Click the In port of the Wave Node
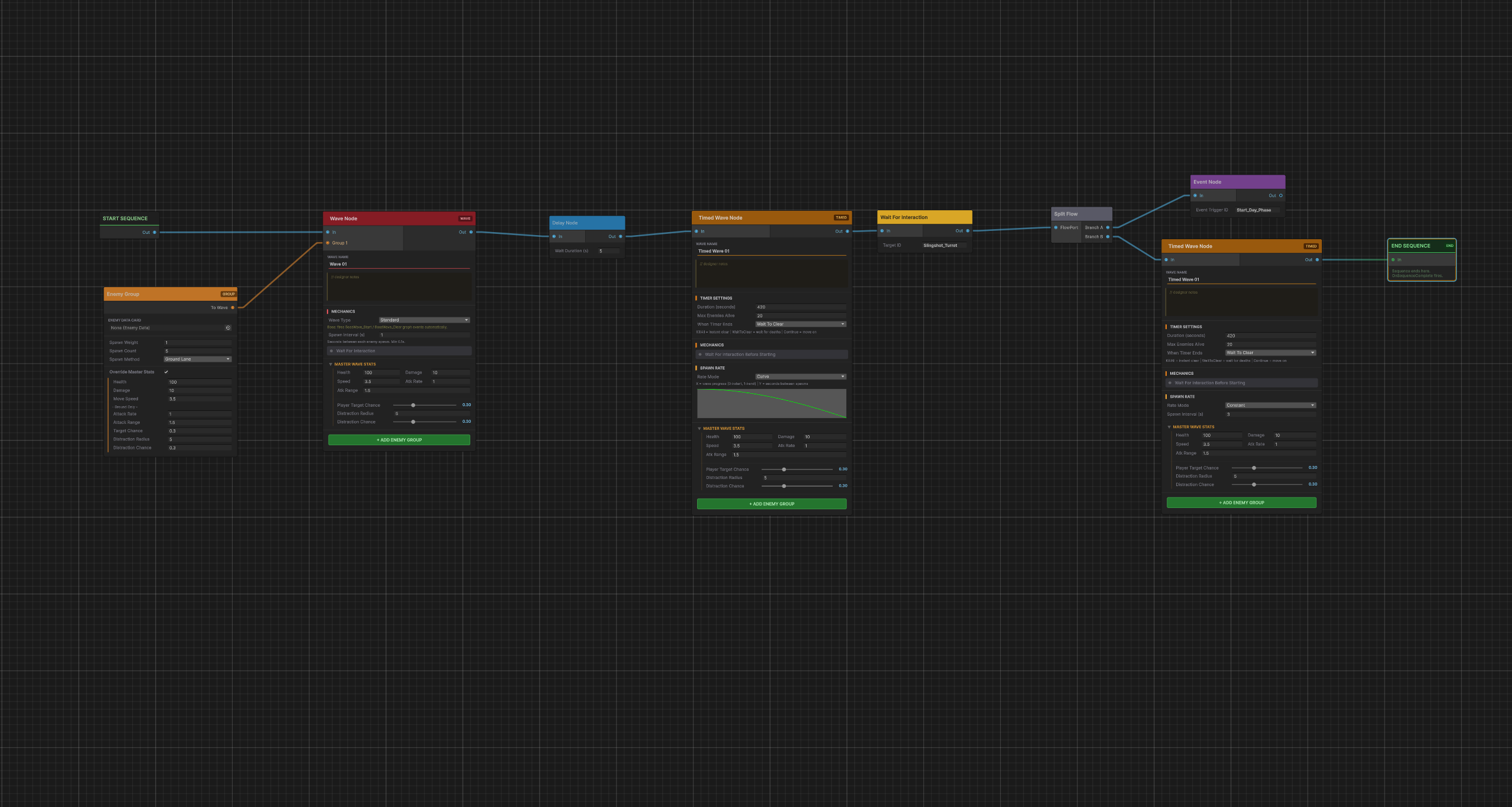The image size is (1512, 807). tap(328, 232)
